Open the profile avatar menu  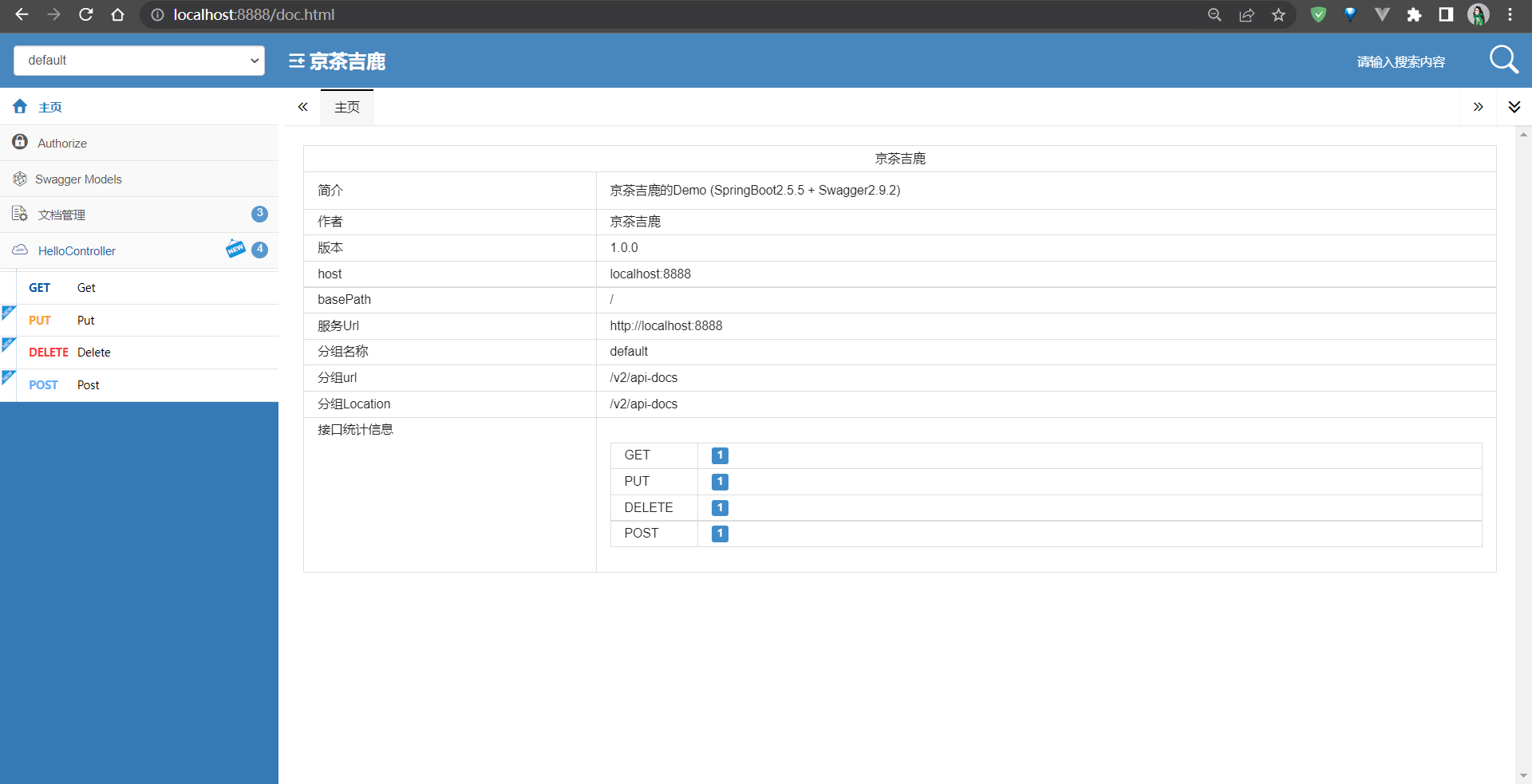[1478, 14]
